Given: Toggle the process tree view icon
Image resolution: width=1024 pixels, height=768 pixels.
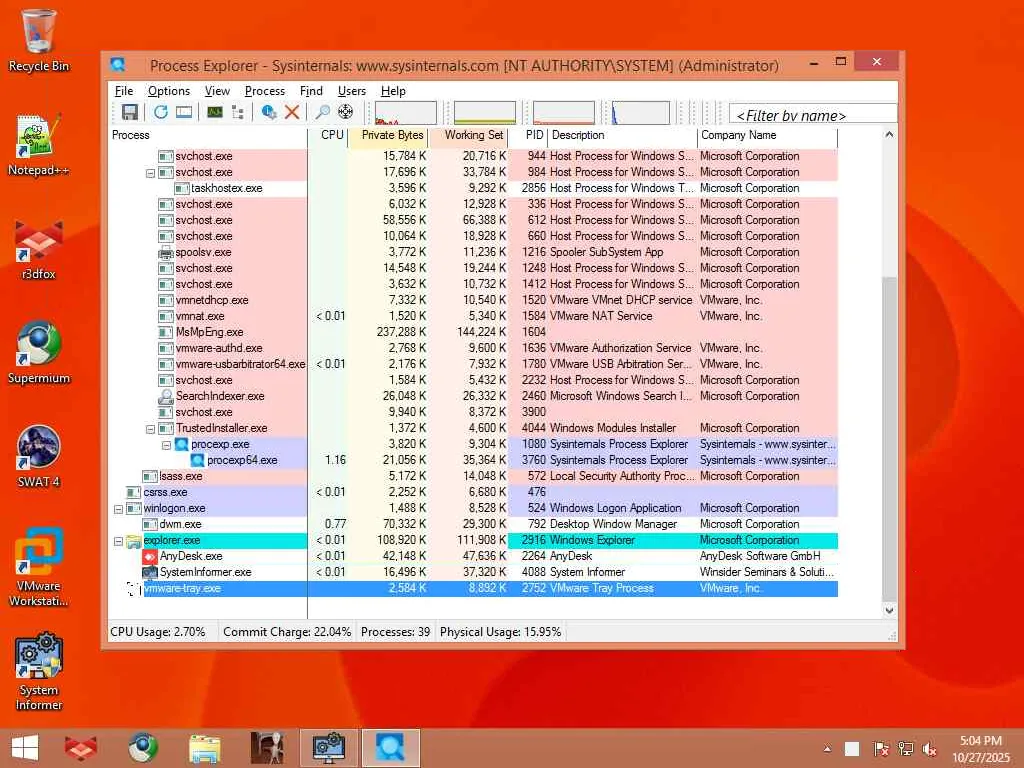Looking at the screenshot, I should coord(238,112).
